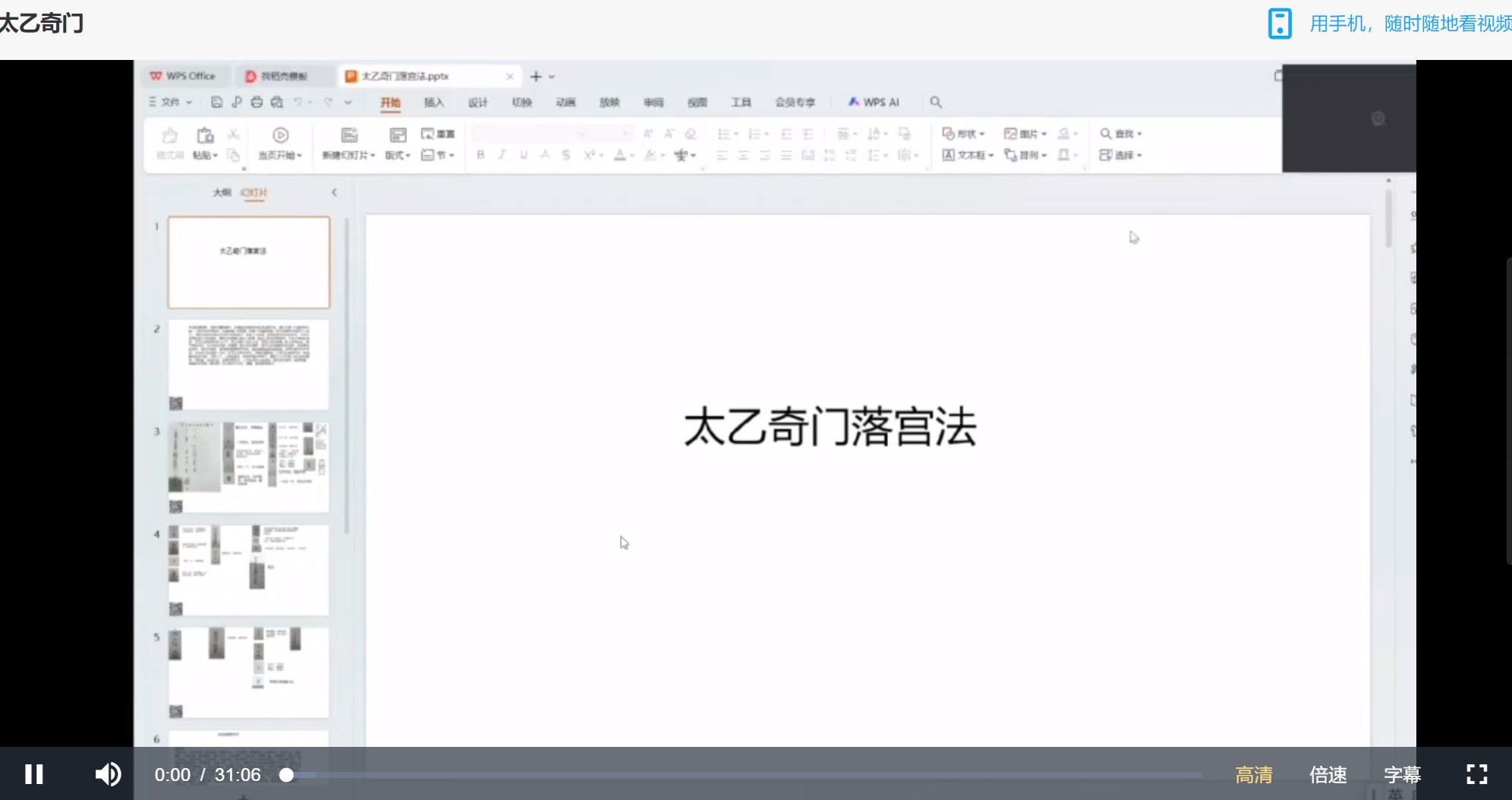Open the watch-on-phone link at top right
Screen dimensions: 1512x800
(1389, 24)
